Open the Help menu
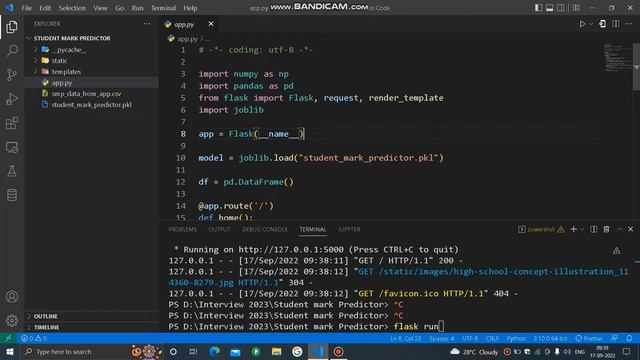This screenshot has width=640, height=360. click(x=190, y=8)
